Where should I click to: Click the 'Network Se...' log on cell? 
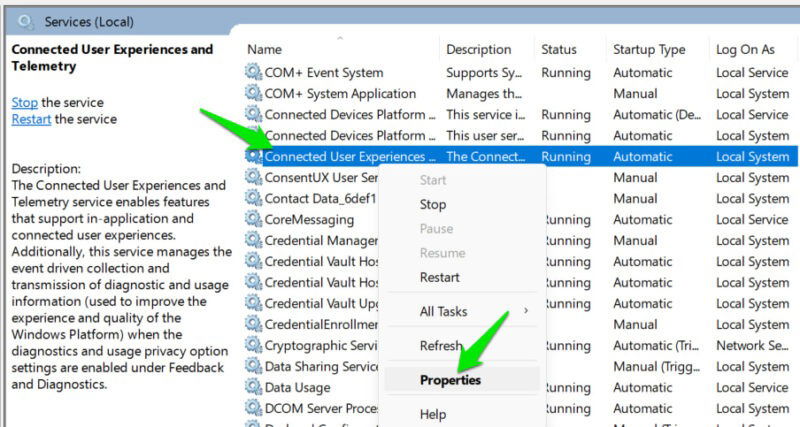[x=752, y=346]
